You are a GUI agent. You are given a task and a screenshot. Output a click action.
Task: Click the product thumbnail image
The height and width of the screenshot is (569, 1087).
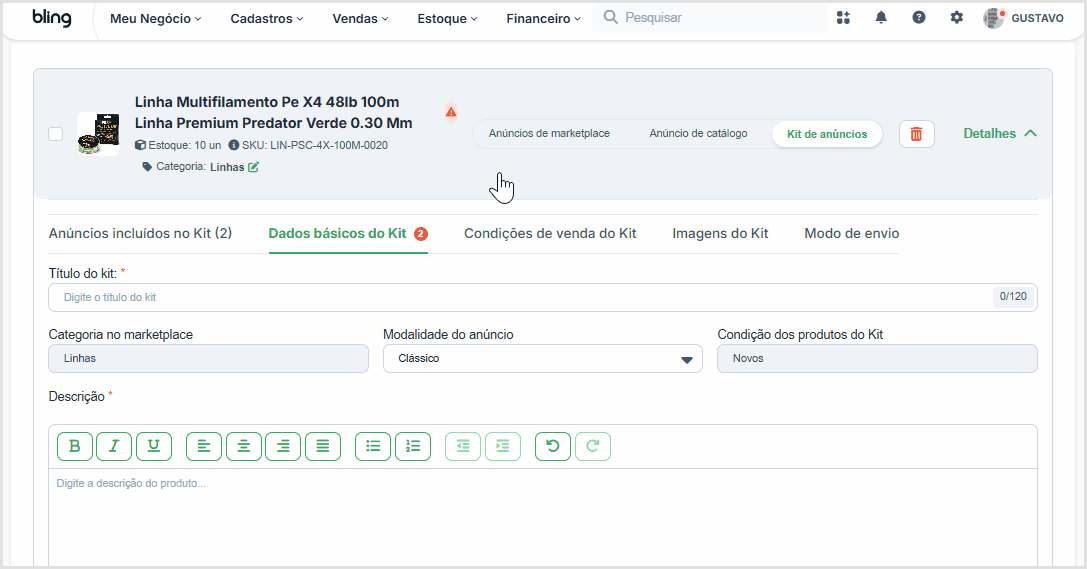click(98, 134)
